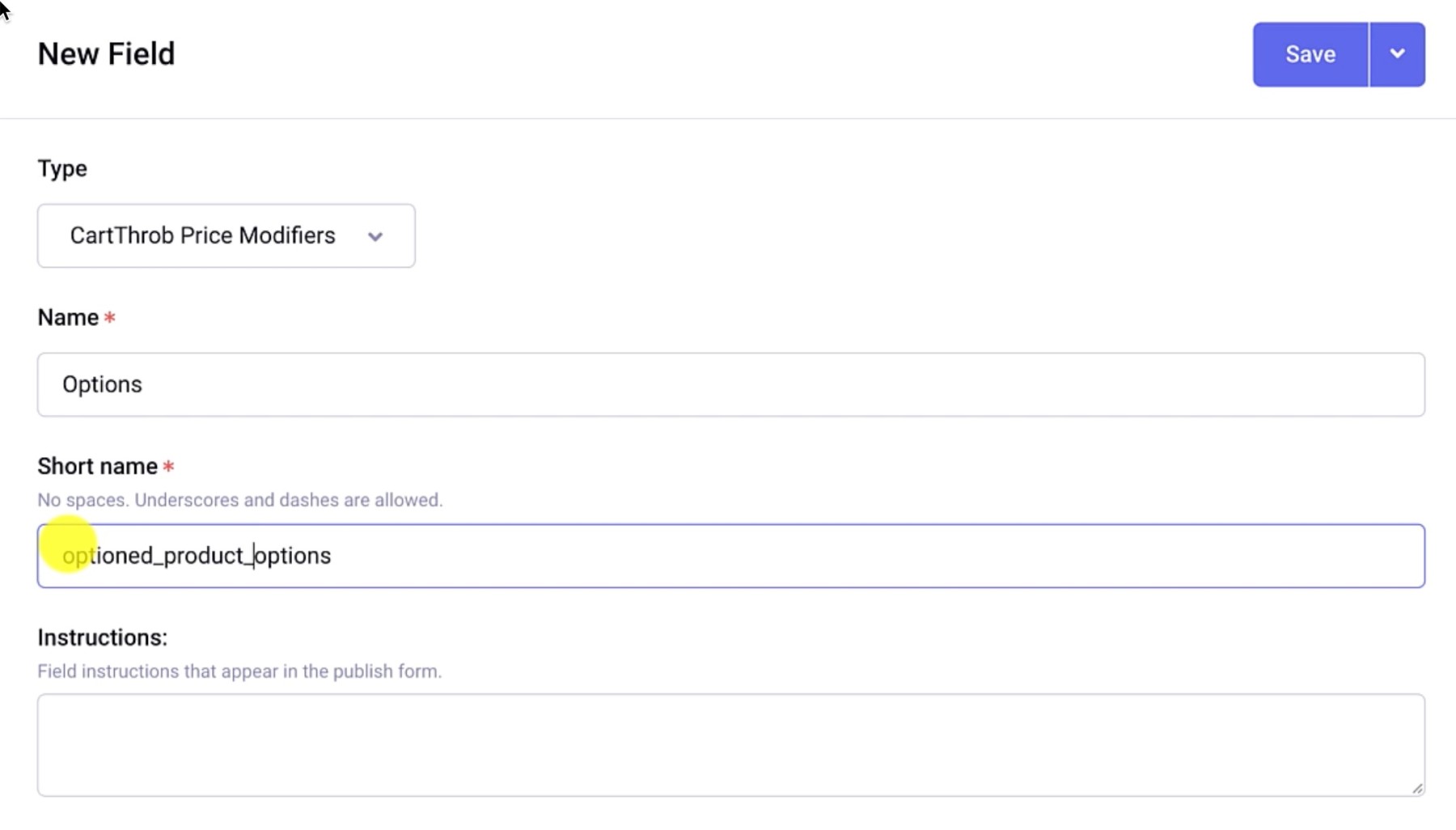Click the Type section label
This screenshot has width=1456, height=830.
click(x=61, y=168)
